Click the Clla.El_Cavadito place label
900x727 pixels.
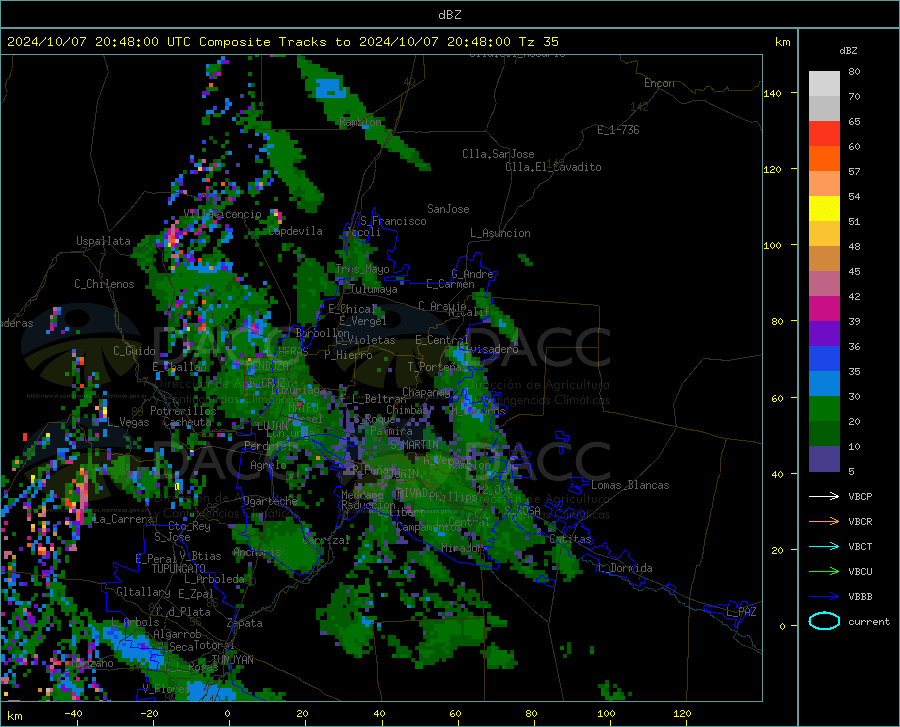[x=553, y=167]
